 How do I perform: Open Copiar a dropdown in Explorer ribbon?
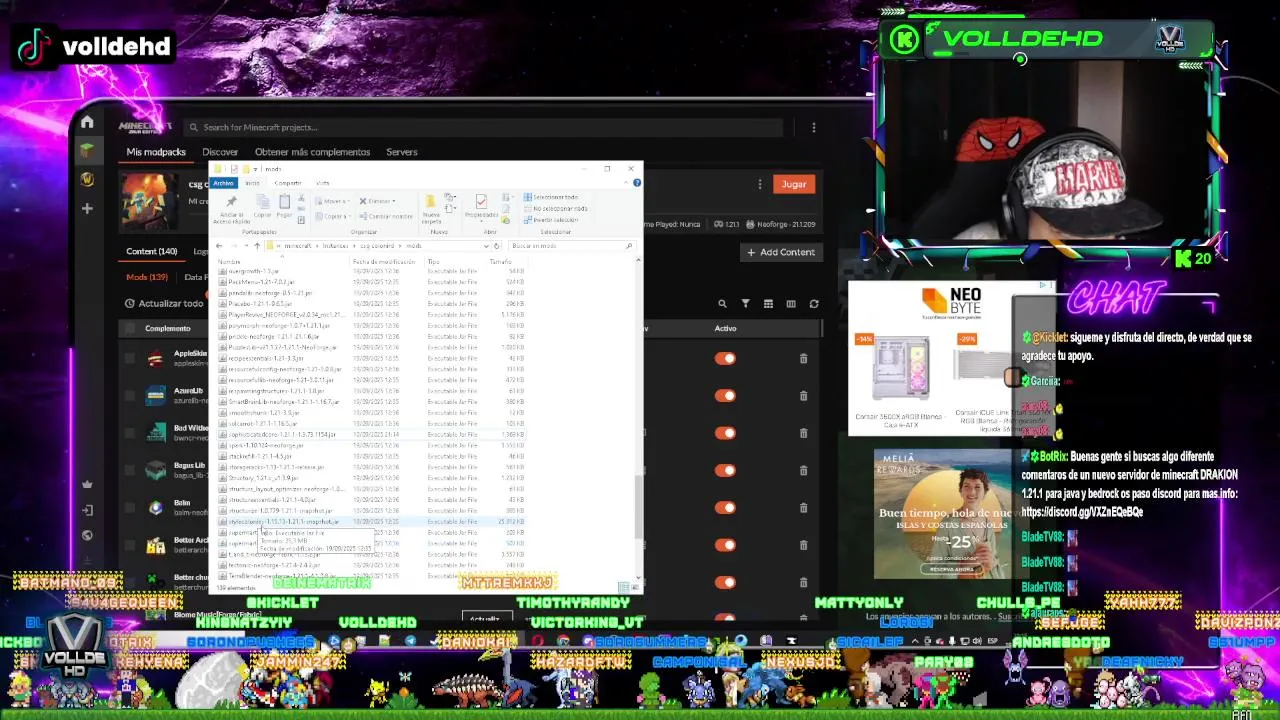tap(333, 216)
